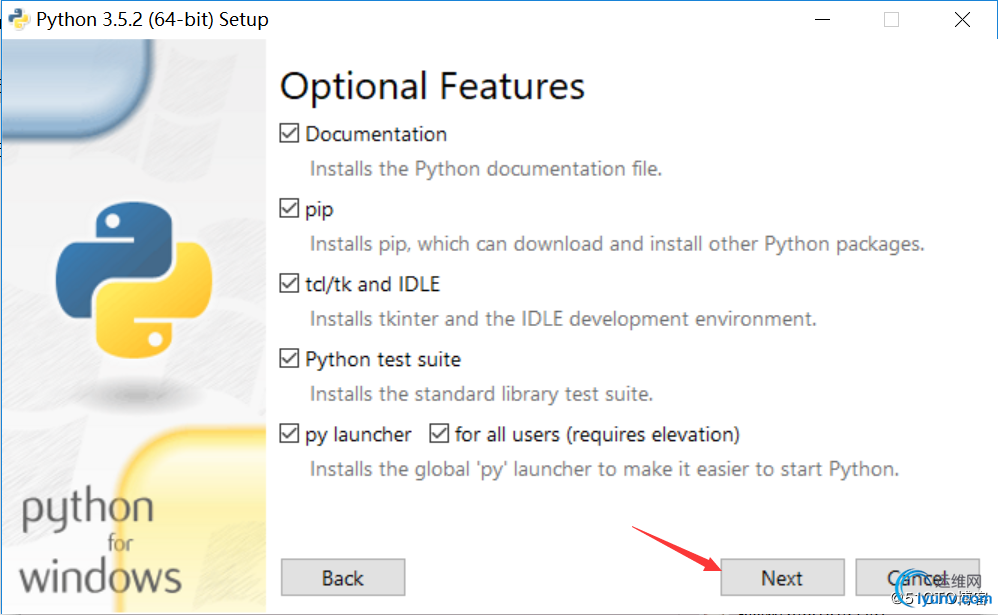Click the "Python 3.5.2 (64-bit) Setup" title text
Image resolution: width=998 pixels, height=615 pixels.
[x=152, y=19]
